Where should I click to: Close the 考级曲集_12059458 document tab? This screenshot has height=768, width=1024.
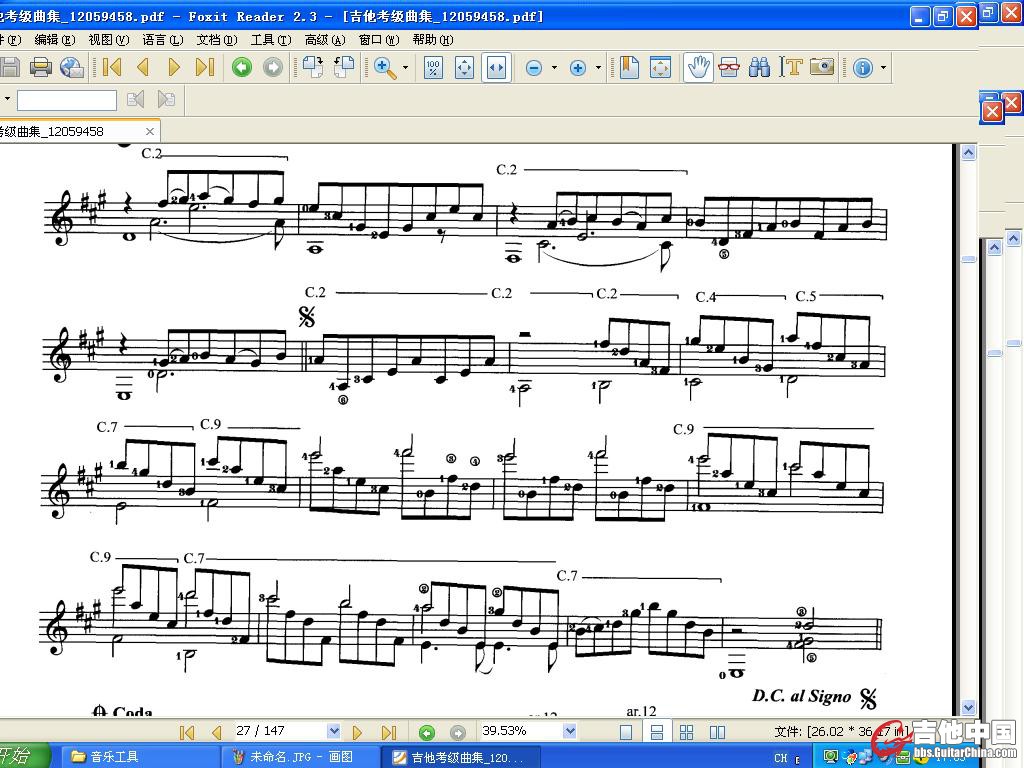(x=150, y=131)
